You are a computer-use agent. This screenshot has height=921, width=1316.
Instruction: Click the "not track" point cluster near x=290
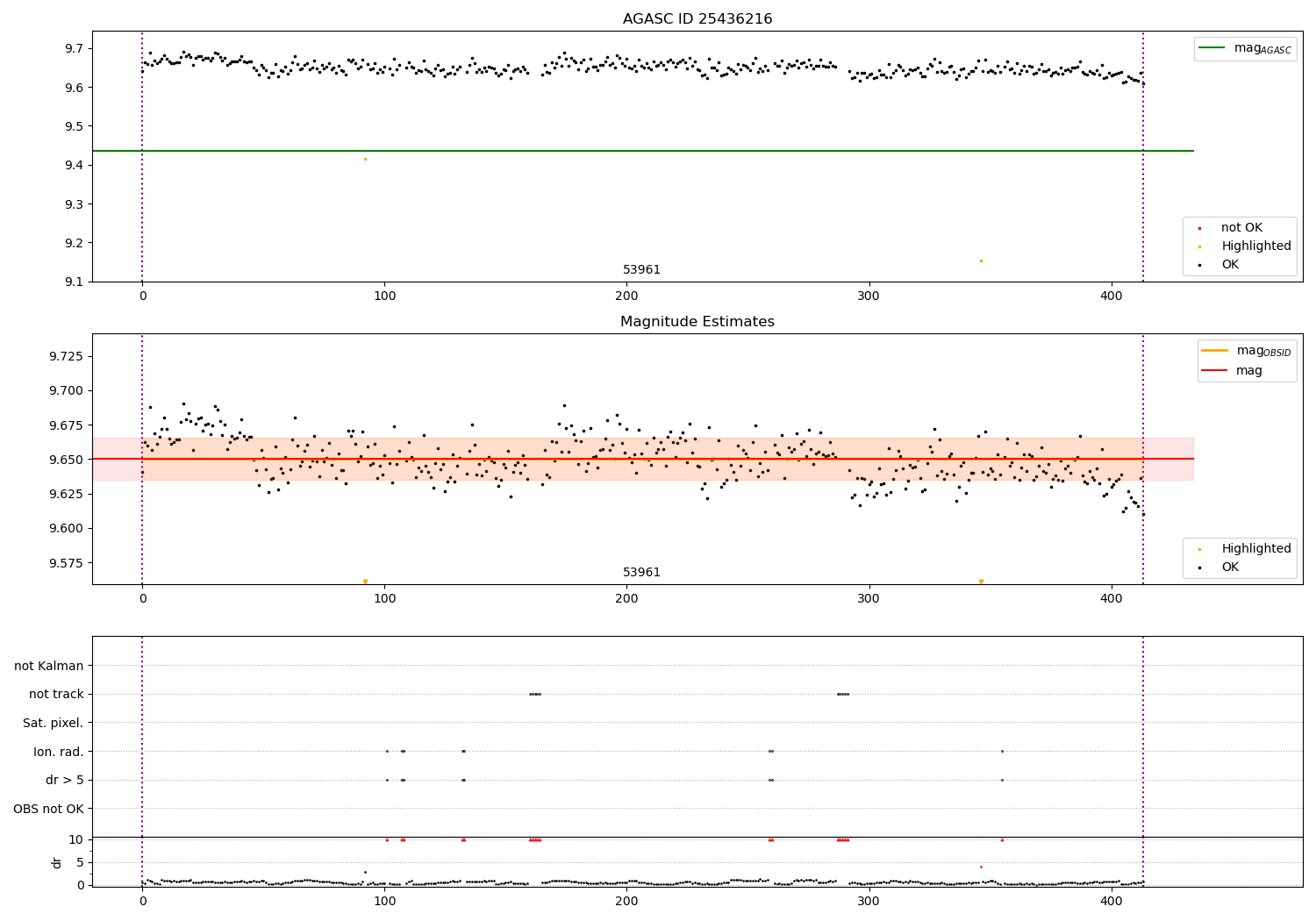[x=843, y=694]
